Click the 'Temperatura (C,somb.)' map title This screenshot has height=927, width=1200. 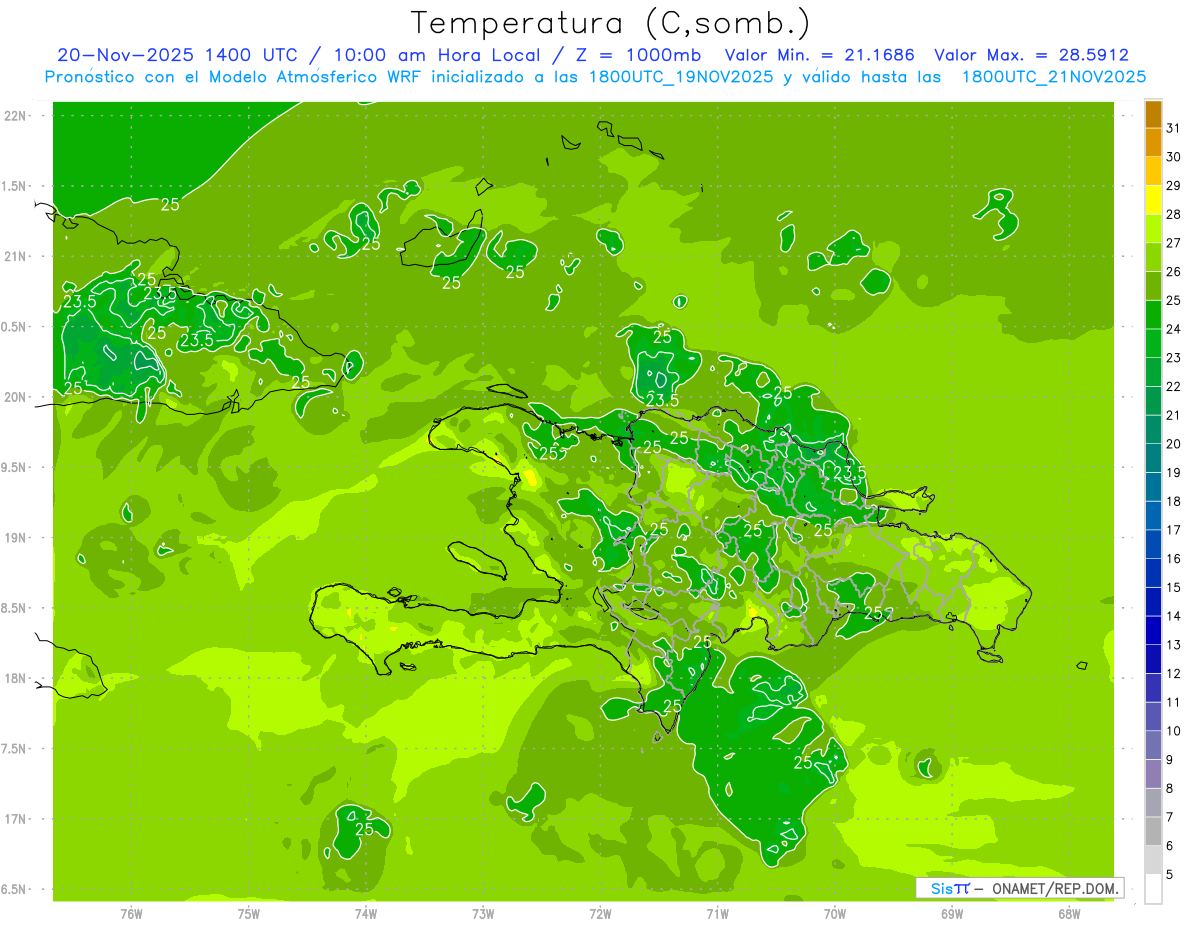point(611,23)
